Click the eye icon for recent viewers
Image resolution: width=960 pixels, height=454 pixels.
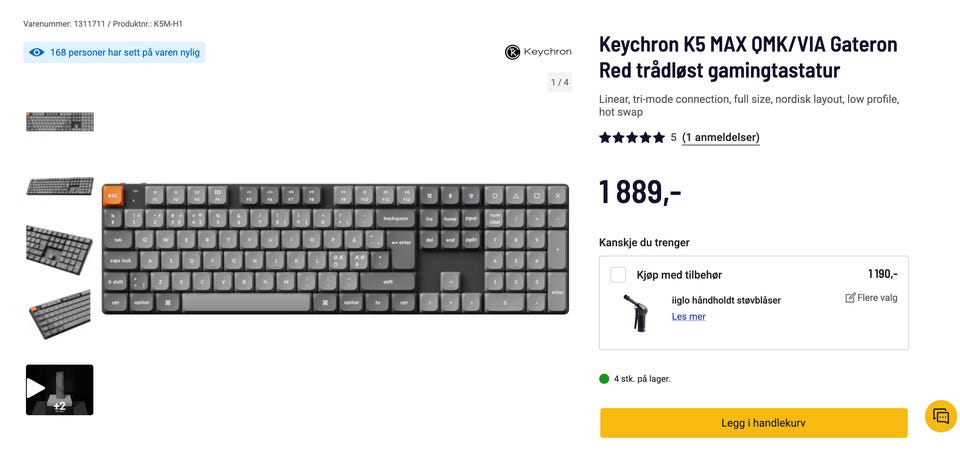pos(37,52)
